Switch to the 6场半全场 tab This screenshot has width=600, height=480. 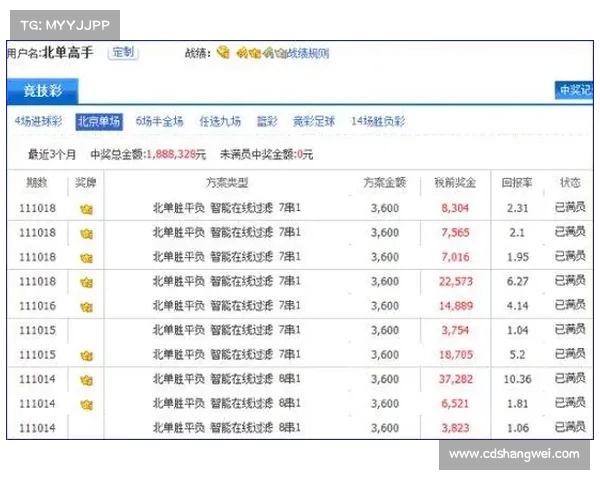click(159, 121)
